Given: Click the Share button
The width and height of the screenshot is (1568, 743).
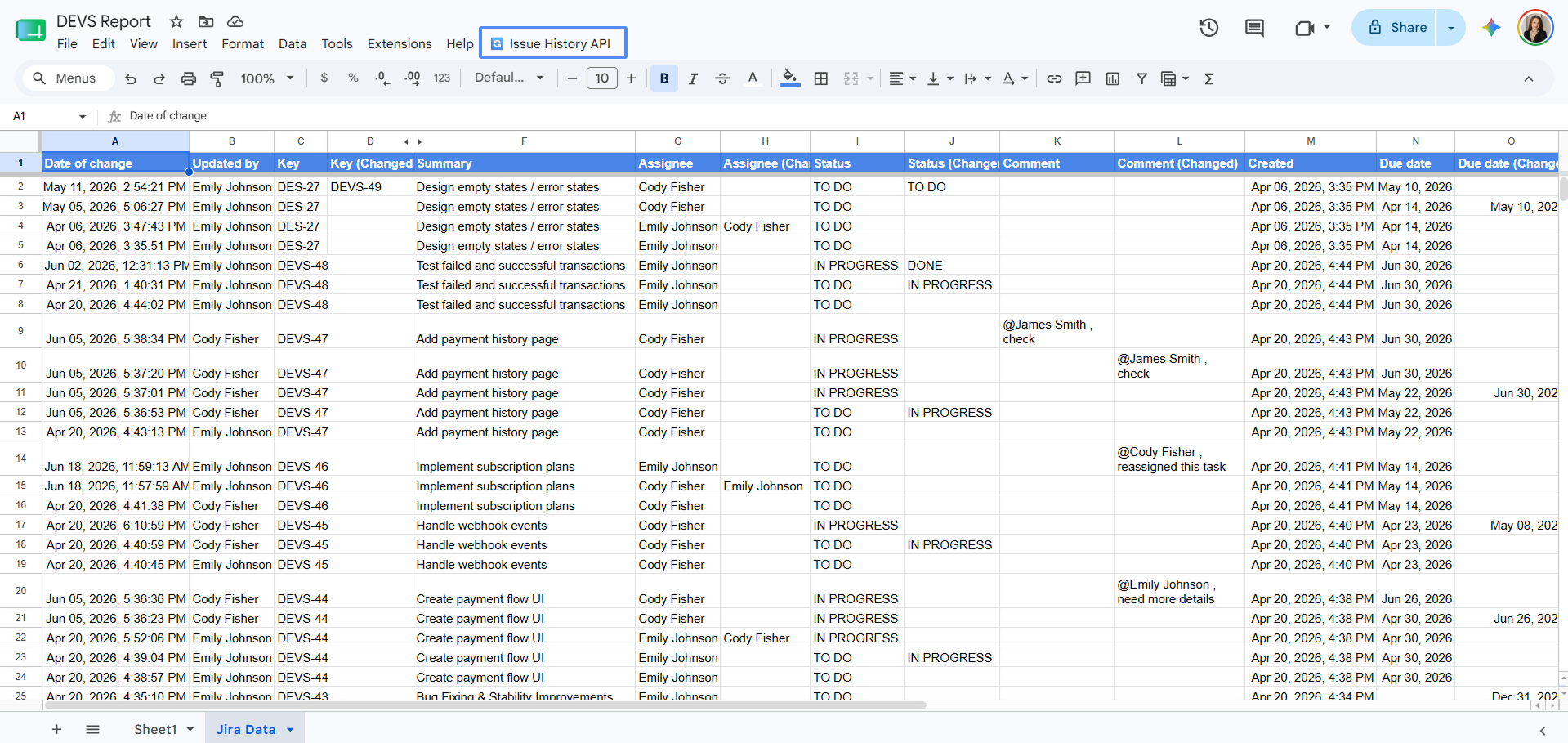Looking at the screenshot, I should pos(1398,28).
